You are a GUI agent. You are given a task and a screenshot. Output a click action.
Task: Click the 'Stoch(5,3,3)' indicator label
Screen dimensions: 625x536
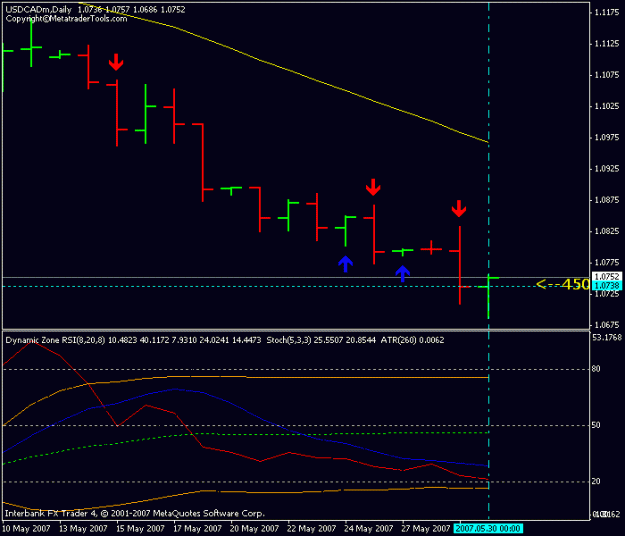pos(289,340)
